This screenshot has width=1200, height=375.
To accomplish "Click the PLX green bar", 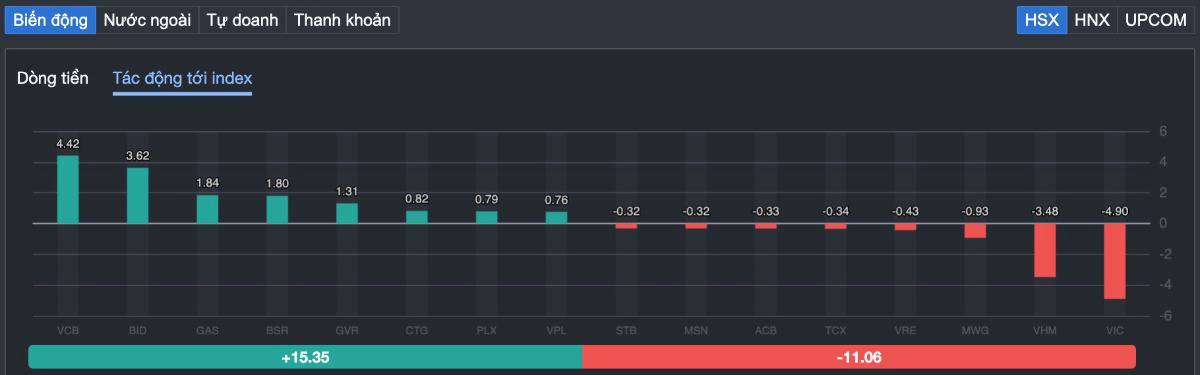I will pos(487,217).
